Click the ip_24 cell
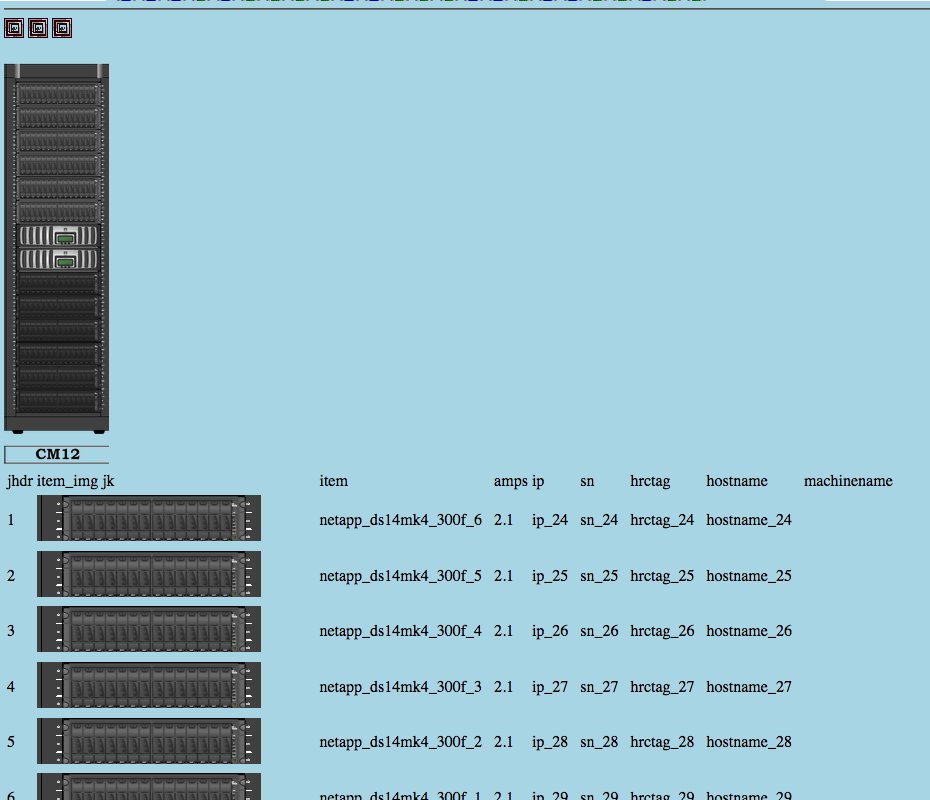This screenshot has height=800, width=930. tap(550, 520)
